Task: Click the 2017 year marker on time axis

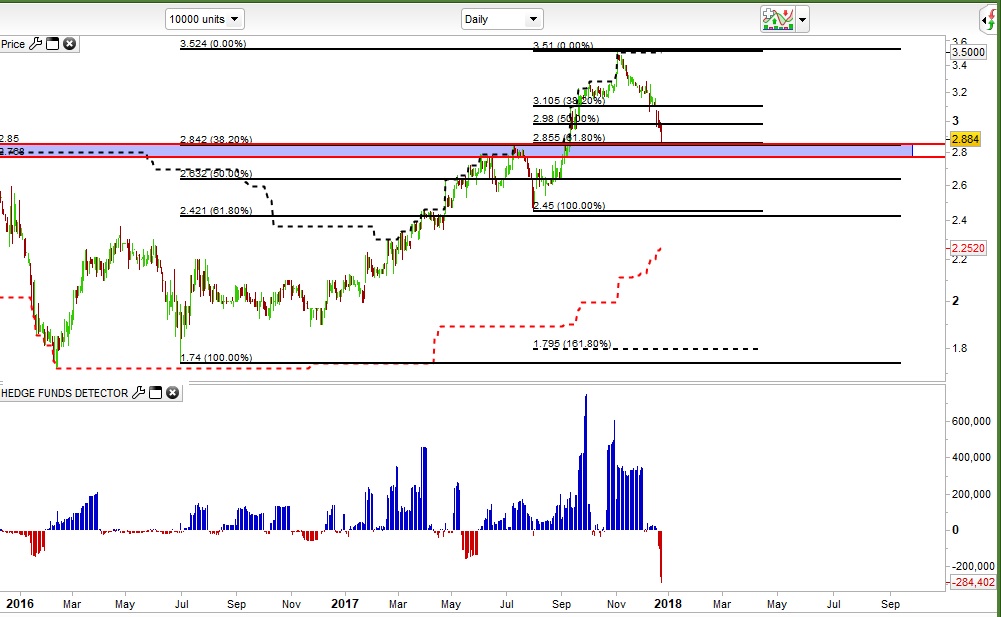Action: (345, 604)
